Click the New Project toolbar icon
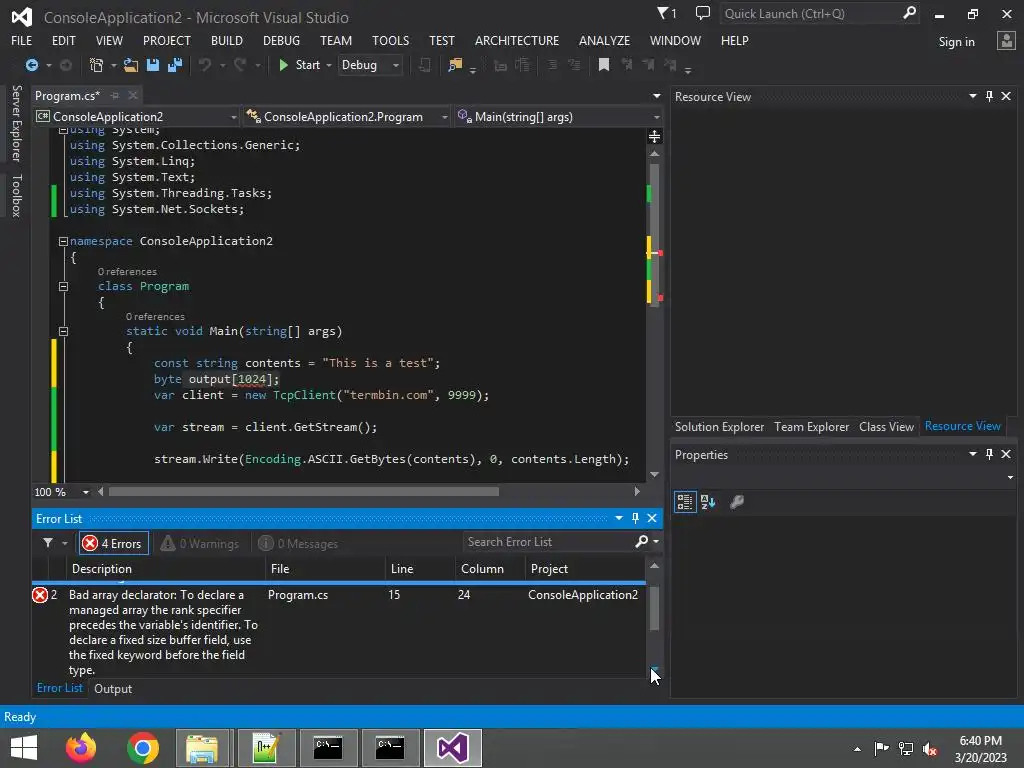Screen dimensions: 1024x768 [96, 65]
